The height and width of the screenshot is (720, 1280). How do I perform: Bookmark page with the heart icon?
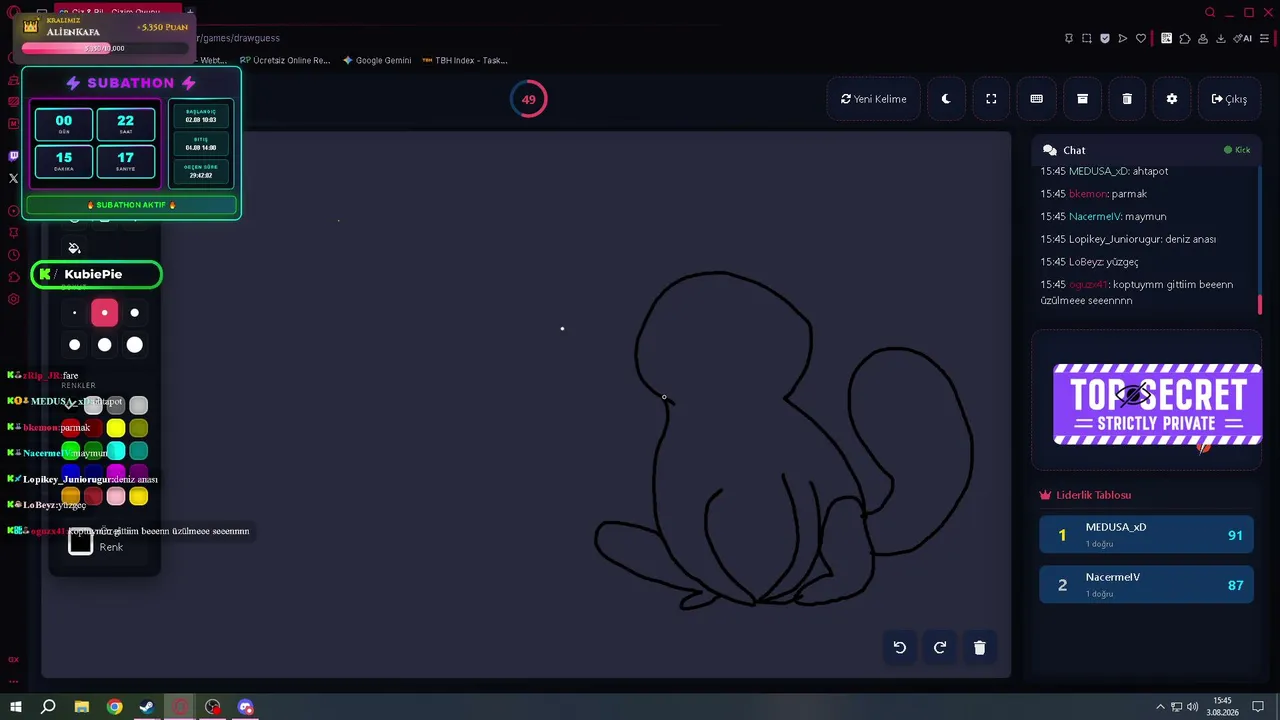click(1141, 39)
